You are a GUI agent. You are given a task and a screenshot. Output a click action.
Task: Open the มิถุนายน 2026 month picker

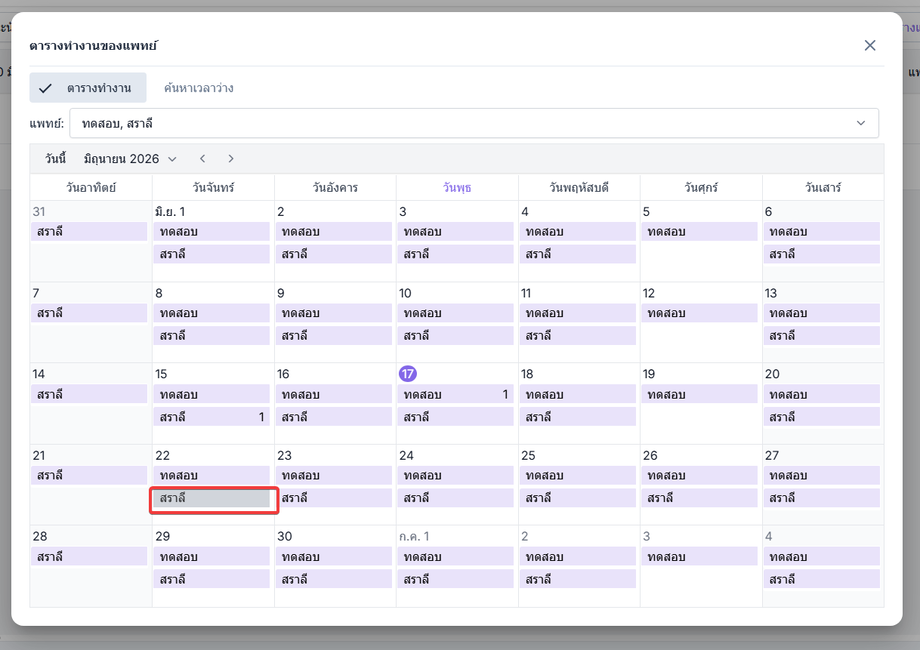[130, 158]
